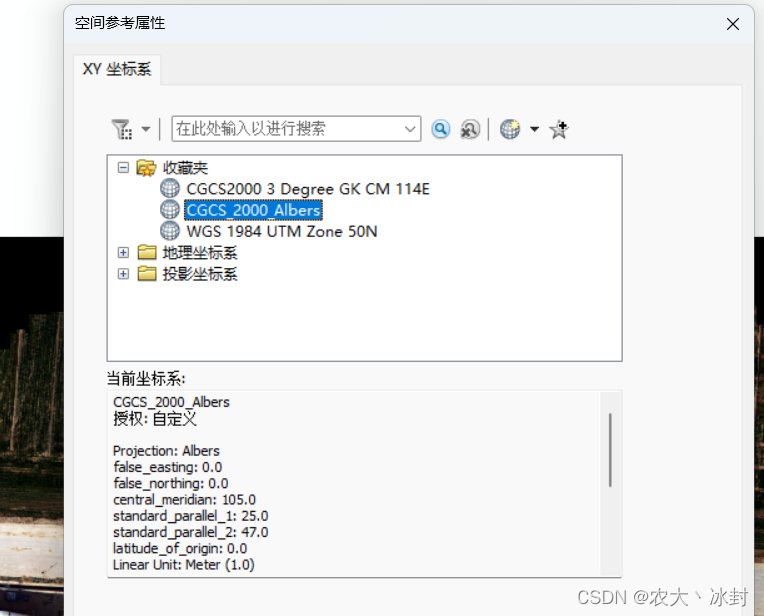Expand the 地理坐标系 folder
The height and width of the screenshot is (616, 764).
pyautogui.click(x=123, y=252)
